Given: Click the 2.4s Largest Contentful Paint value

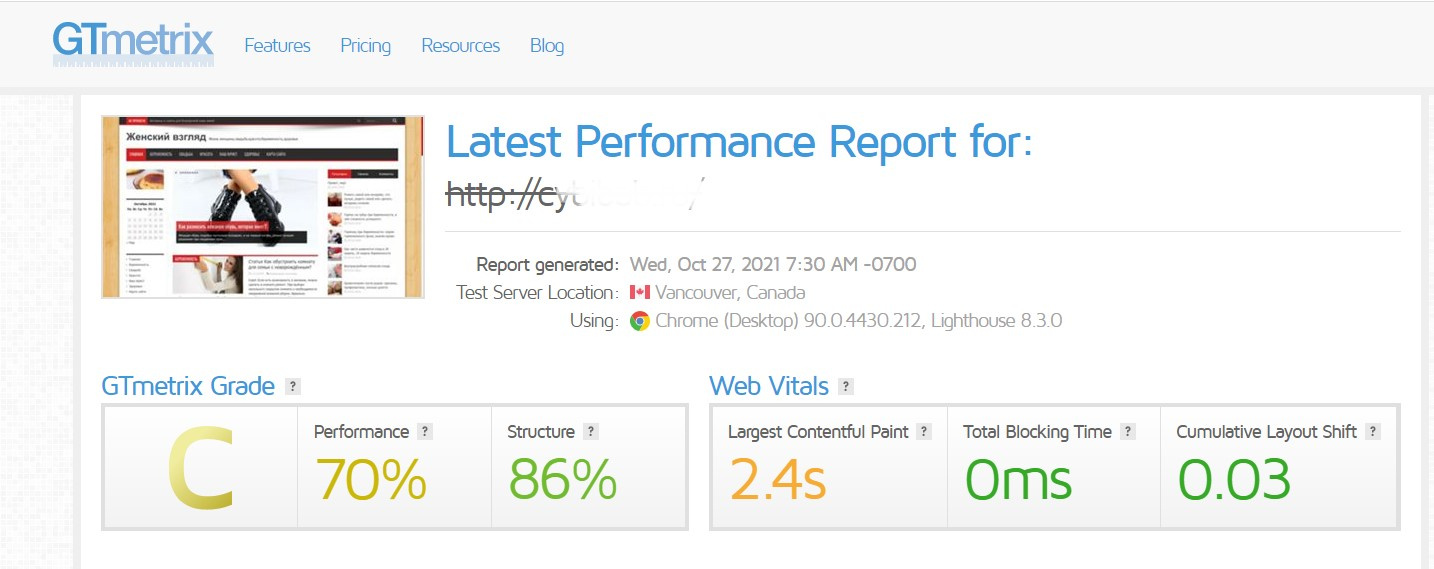Looking at the screenshot, I should tap(777, 480).
